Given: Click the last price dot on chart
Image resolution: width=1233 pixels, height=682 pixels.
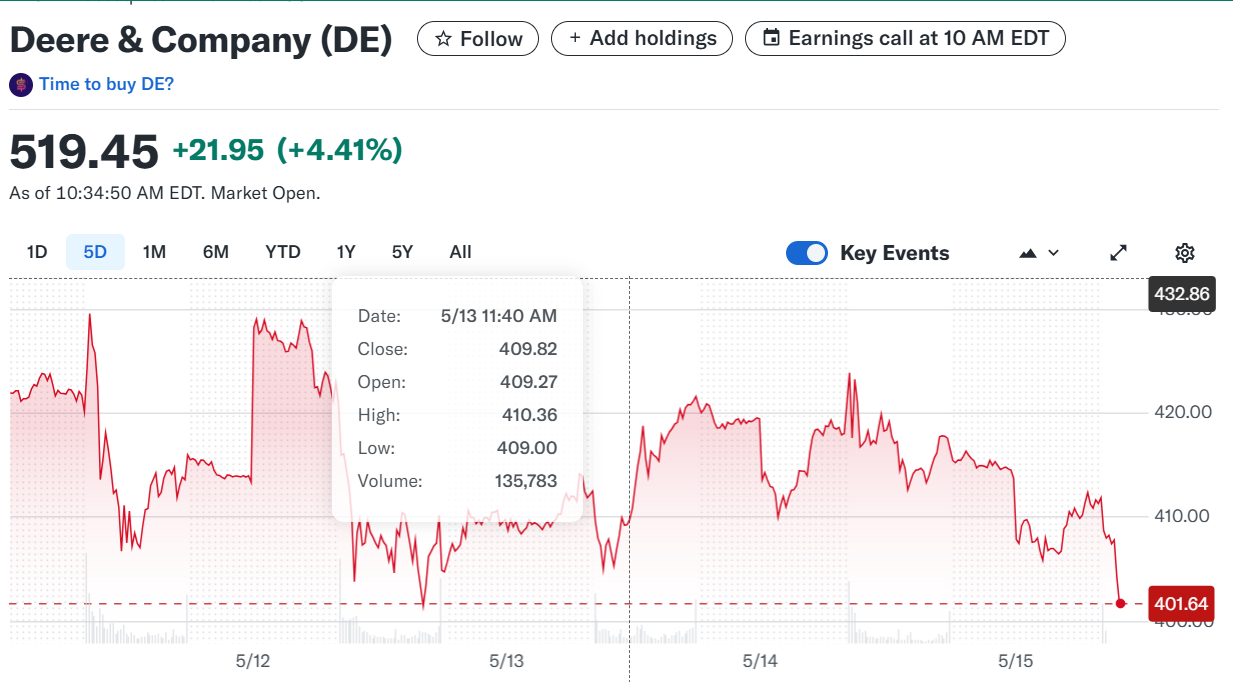Looking at the screenshot, I should click(x=1120, y=603).
